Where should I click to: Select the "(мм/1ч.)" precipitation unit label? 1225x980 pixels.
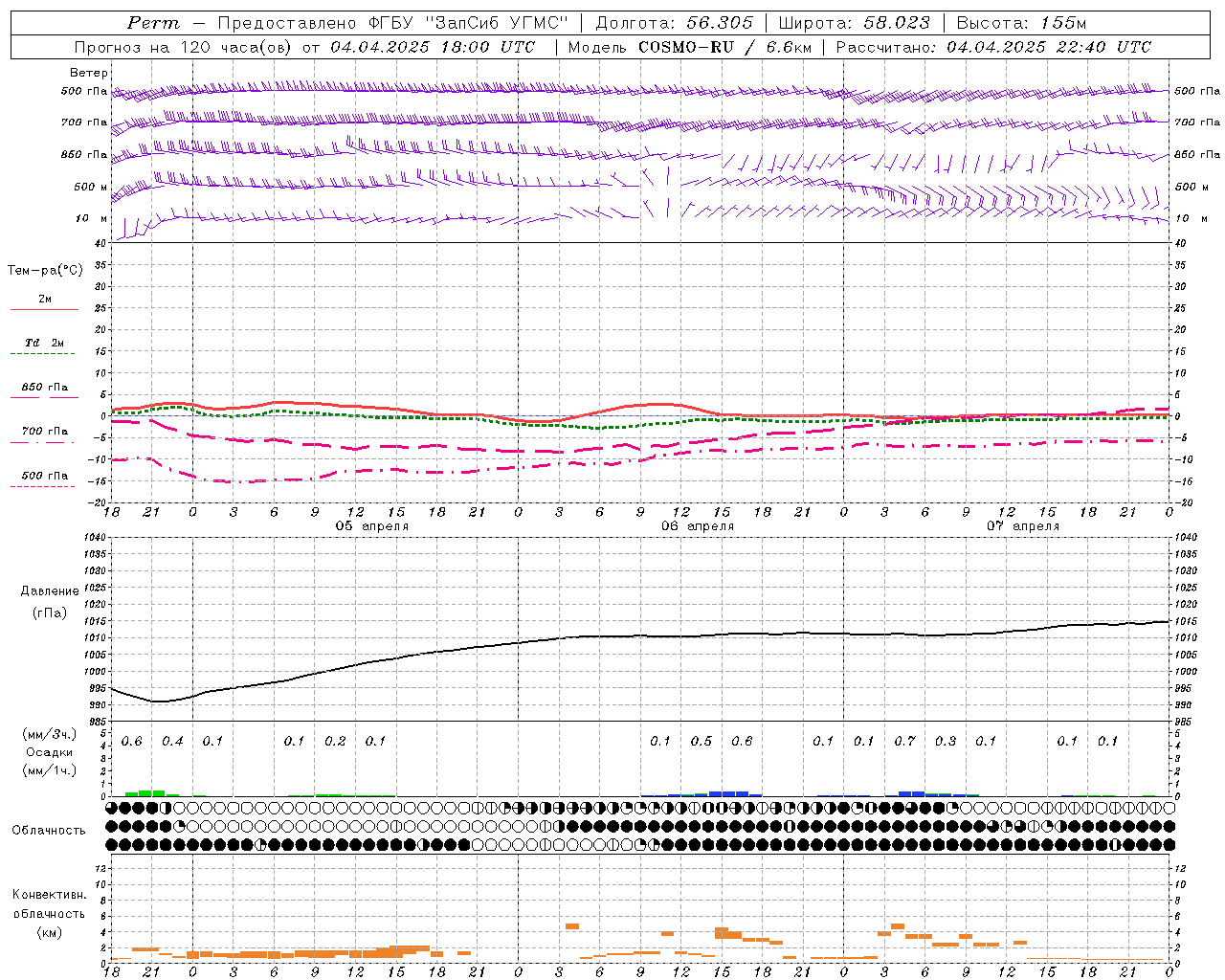pos(50,770)
